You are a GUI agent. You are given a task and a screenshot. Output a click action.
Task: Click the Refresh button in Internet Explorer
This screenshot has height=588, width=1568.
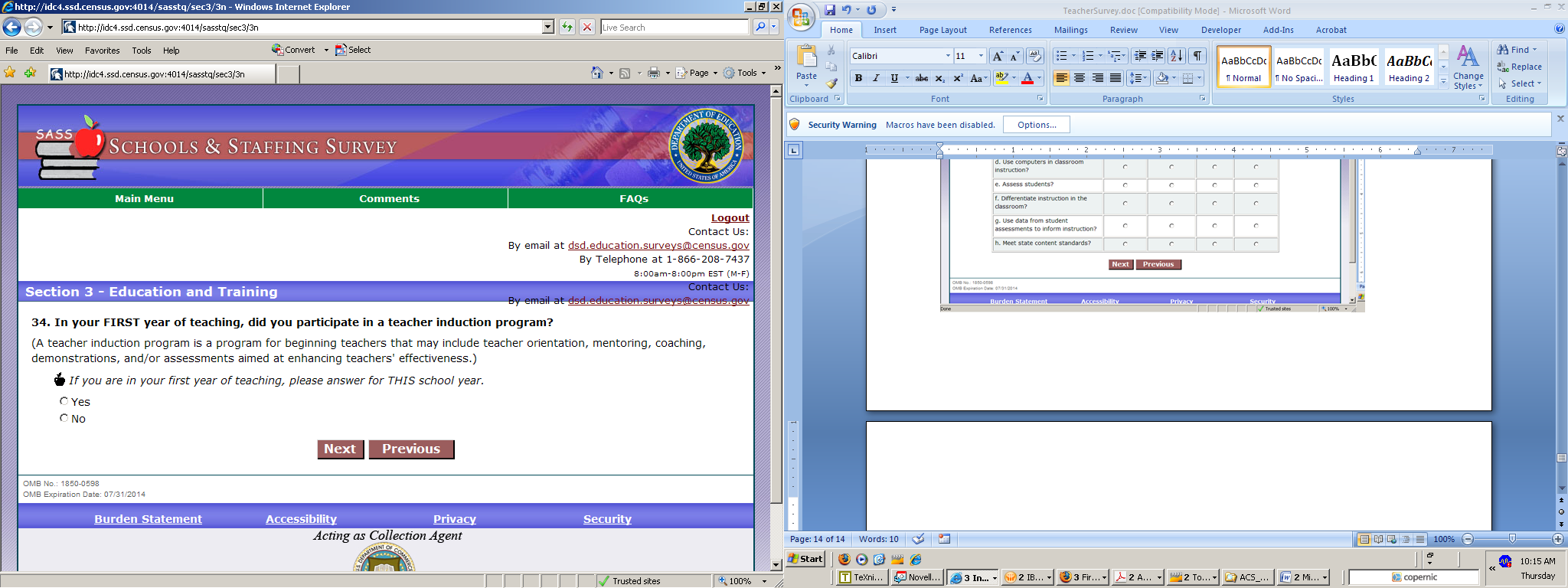(567, 28)
